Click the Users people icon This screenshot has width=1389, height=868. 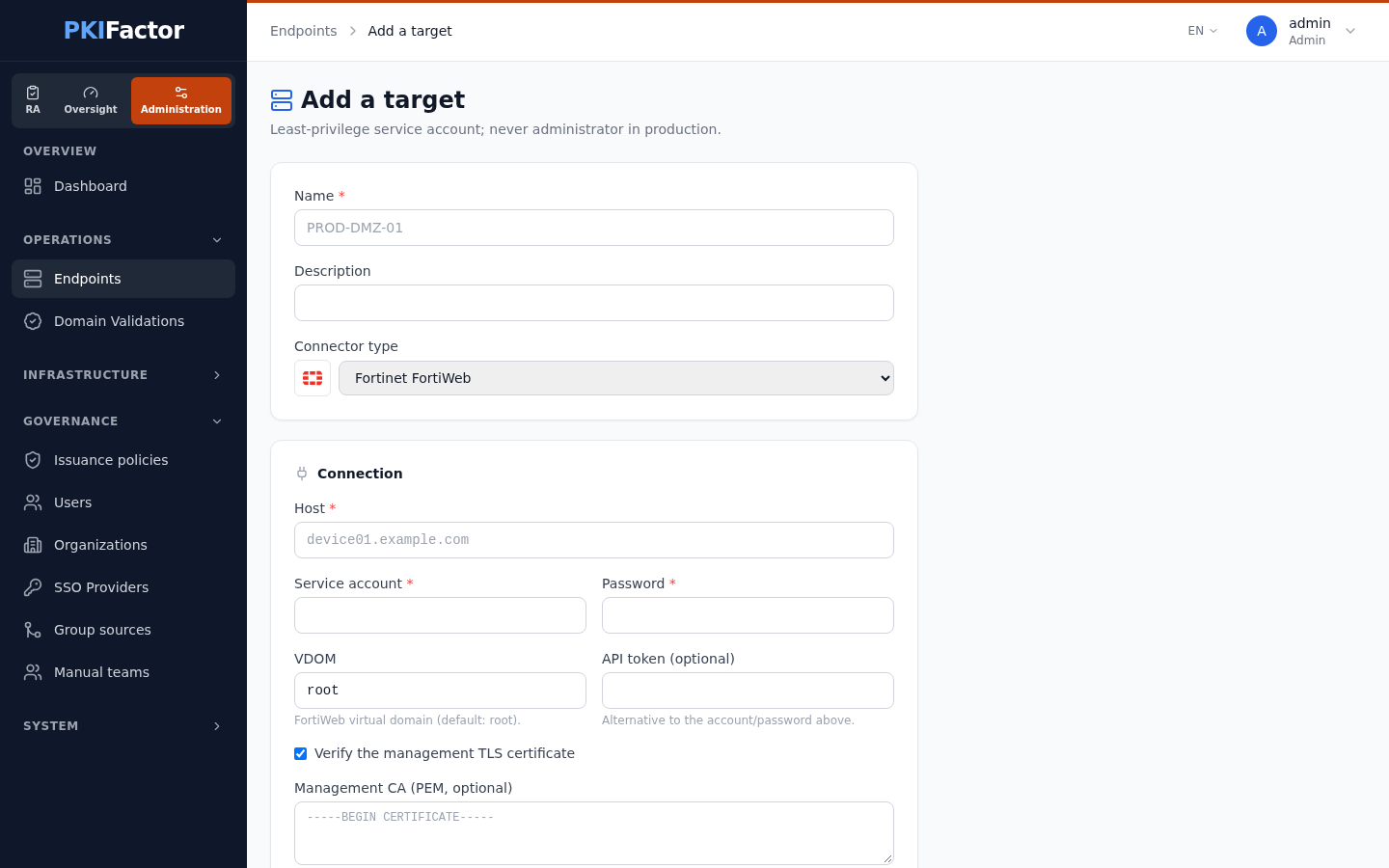33,502
